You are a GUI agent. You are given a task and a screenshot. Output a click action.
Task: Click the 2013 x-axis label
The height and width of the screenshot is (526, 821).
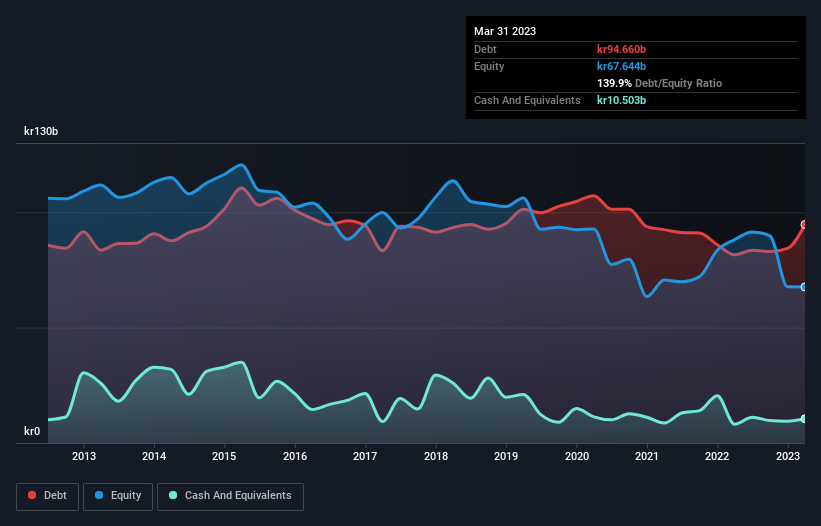pyautogui.click(x=84, y=456)
